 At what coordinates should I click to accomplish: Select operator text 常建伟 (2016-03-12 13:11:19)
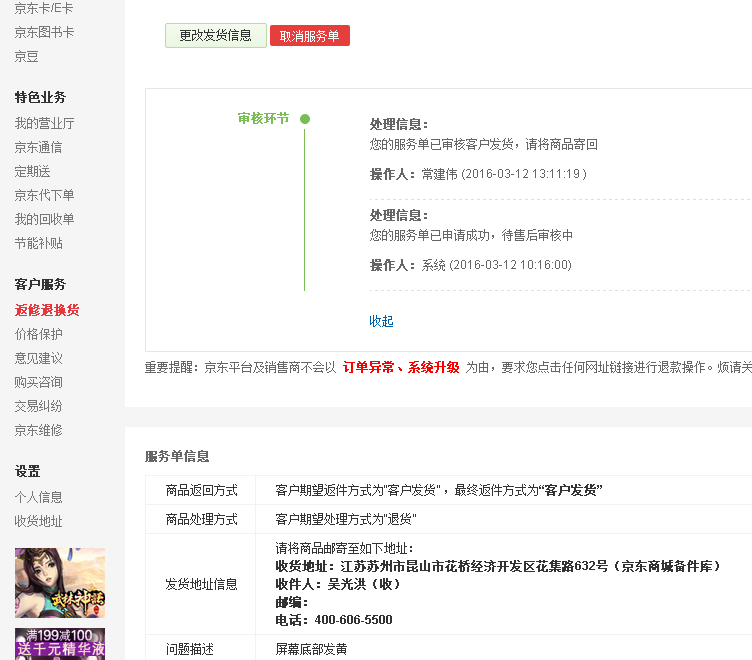[504, 174]
